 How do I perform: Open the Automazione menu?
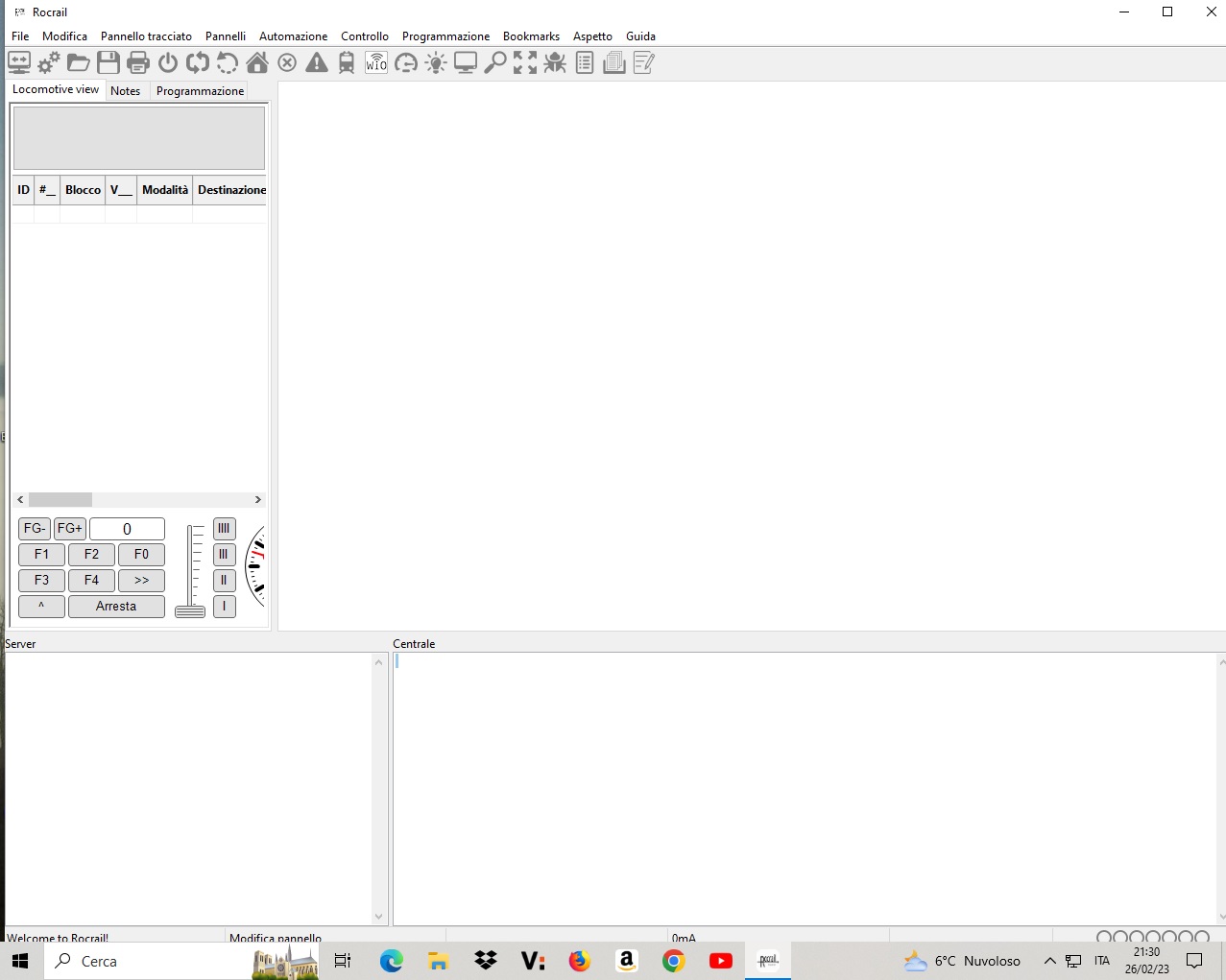293,36
